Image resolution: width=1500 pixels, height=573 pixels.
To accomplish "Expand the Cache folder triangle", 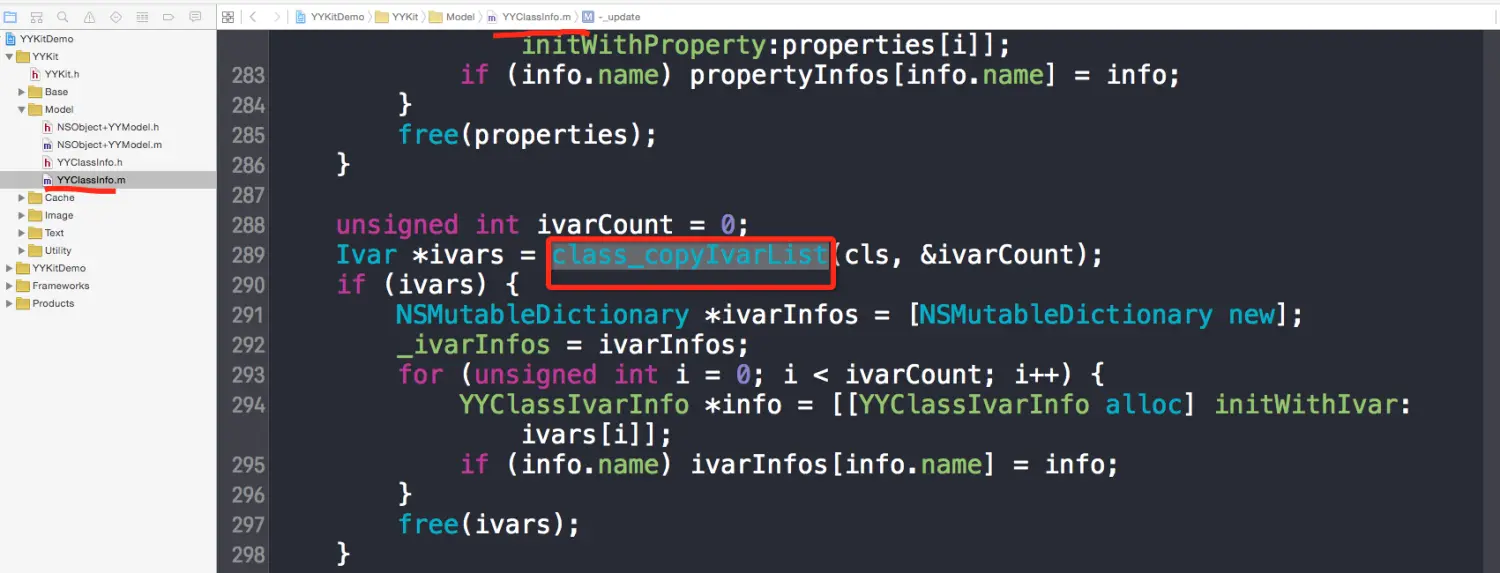I will click(x=22, y=198).
